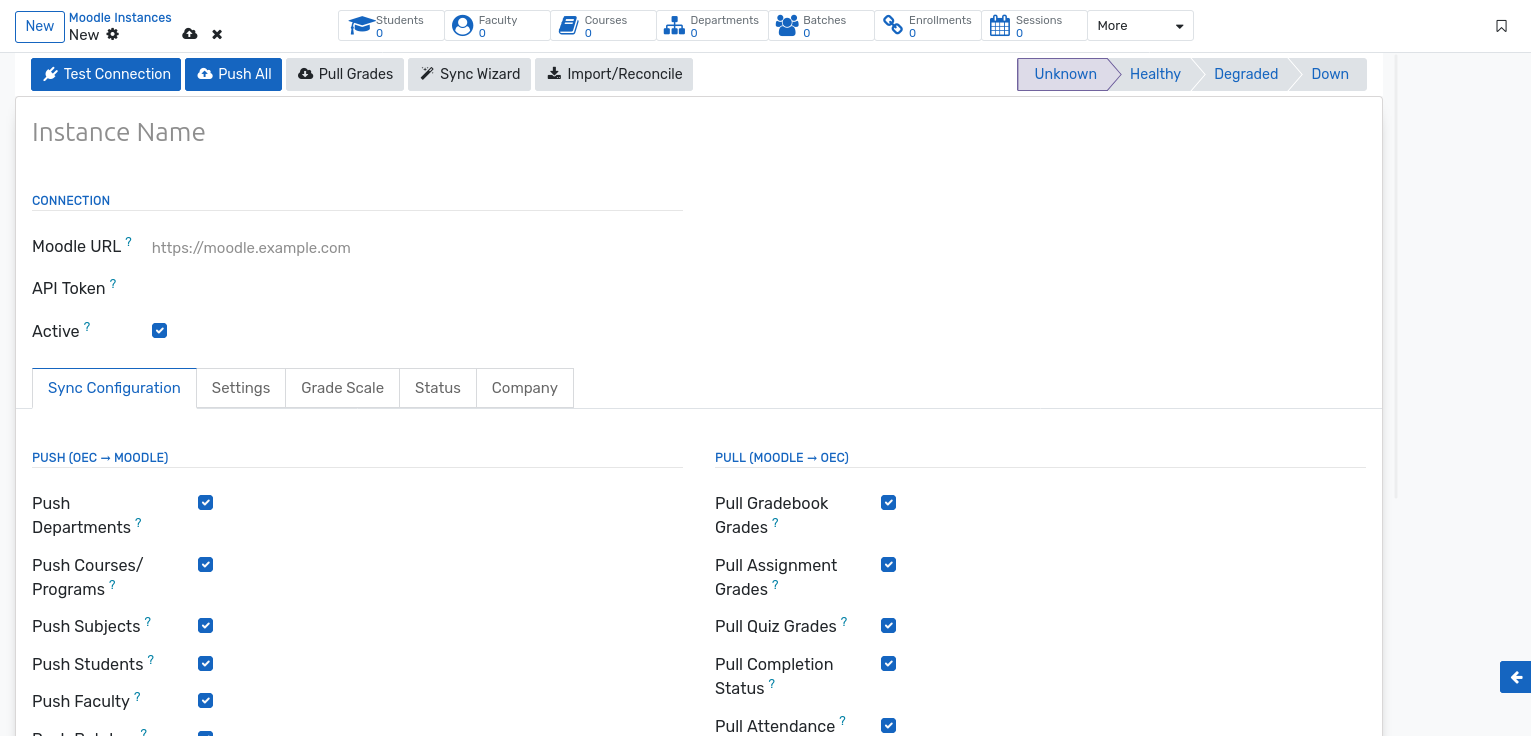Screen dimensions: 1531x736
Task: Disable the Pull Completion Status checkbox
Action: coord(888,663)
